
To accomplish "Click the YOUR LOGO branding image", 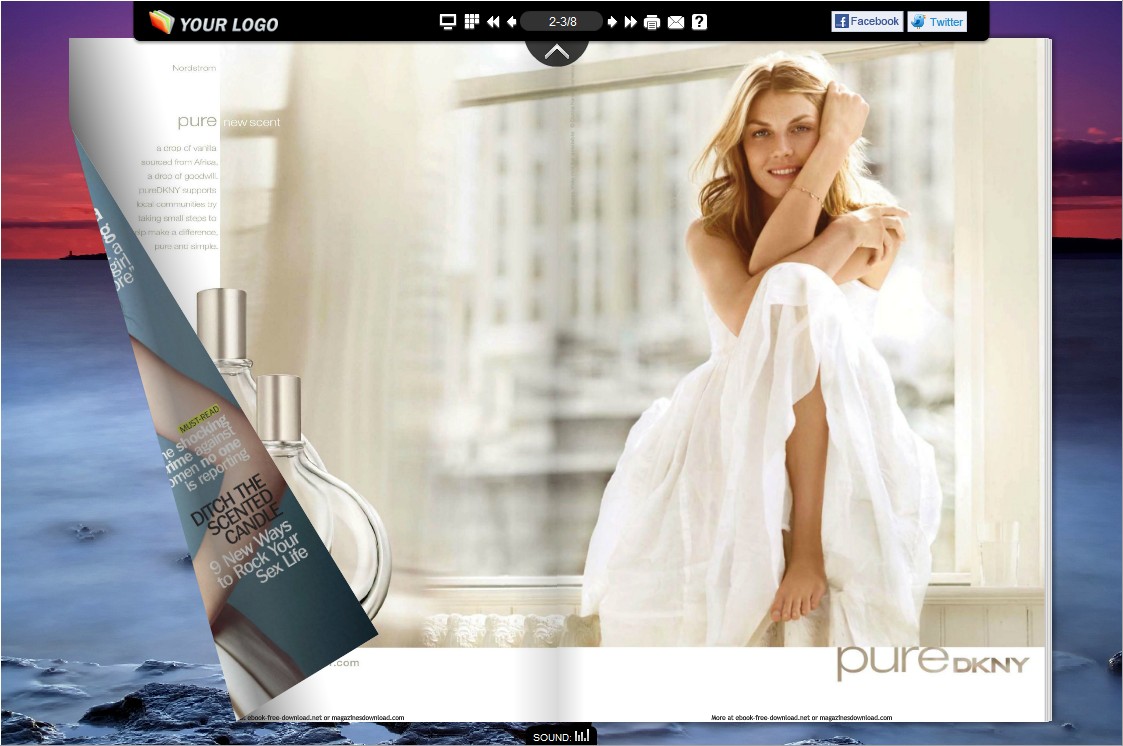I will (213, 23).
